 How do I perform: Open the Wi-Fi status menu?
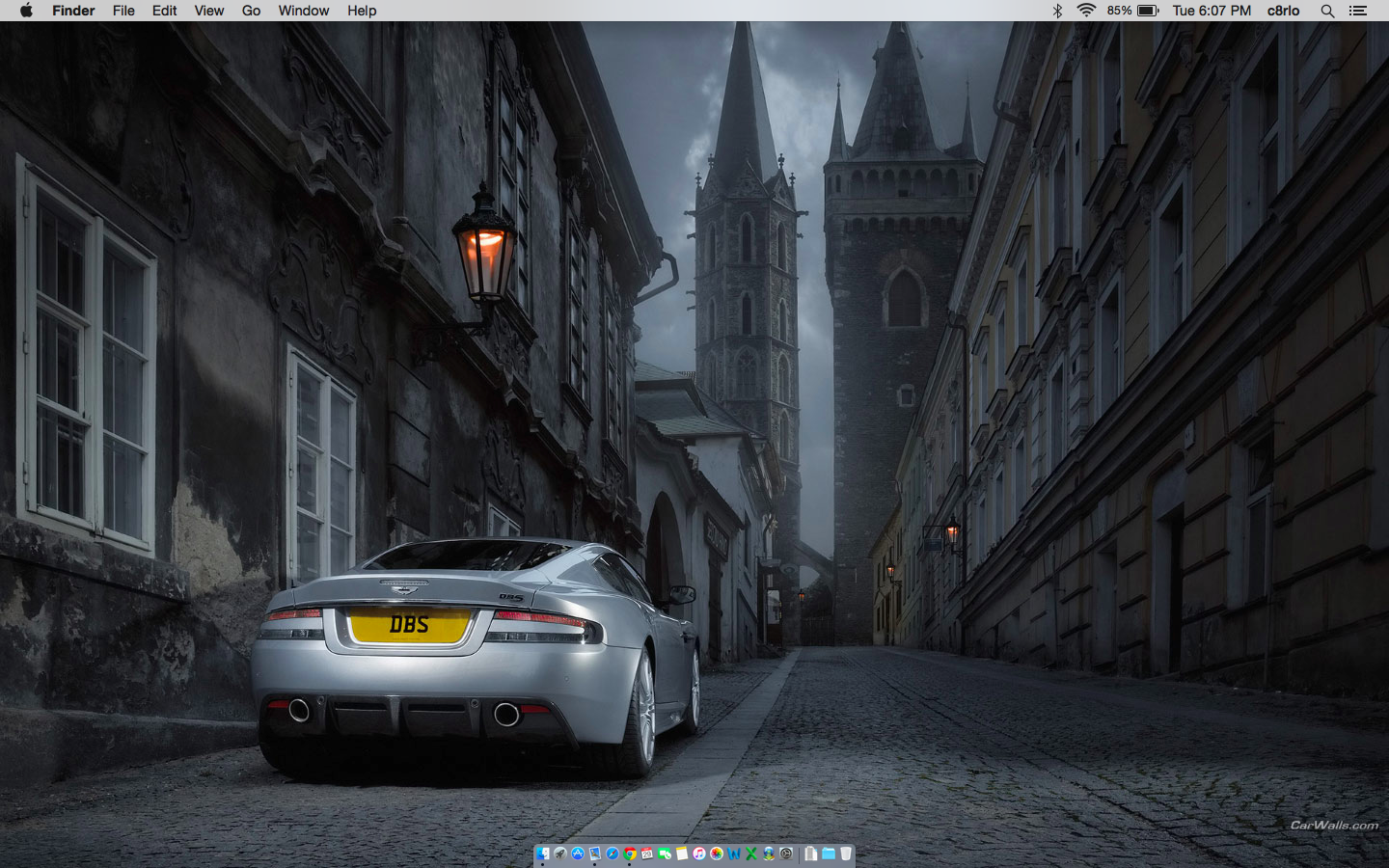(x=1086, y=11)
